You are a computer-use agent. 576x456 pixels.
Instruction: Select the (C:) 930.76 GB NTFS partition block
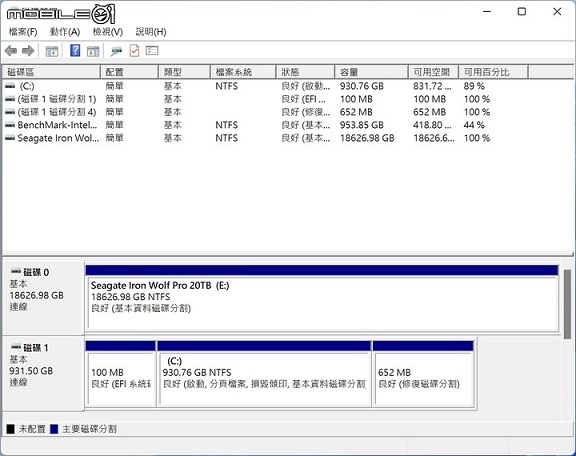tap(264, 374)
